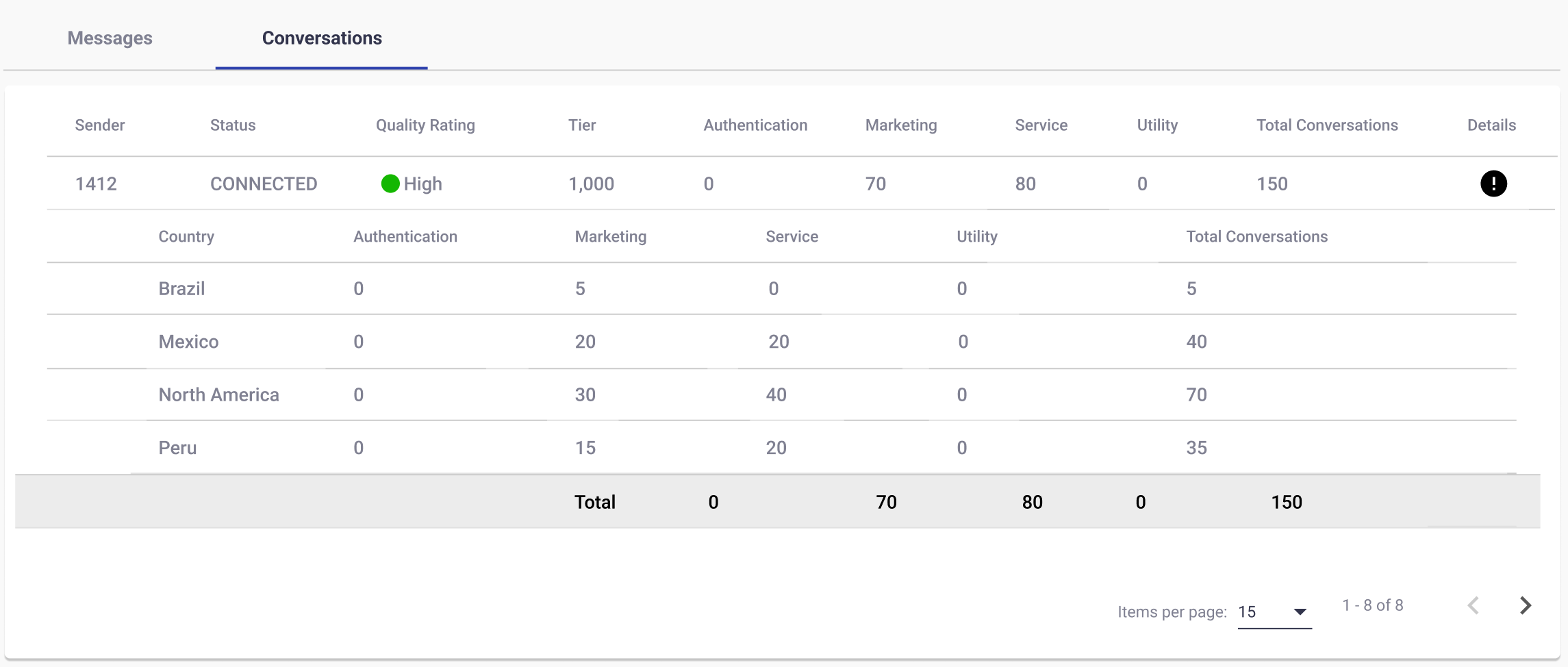Click the Details column header
Image resolution: width=1568 pixels, height=667 pixels.
[x=1491, y=125]
